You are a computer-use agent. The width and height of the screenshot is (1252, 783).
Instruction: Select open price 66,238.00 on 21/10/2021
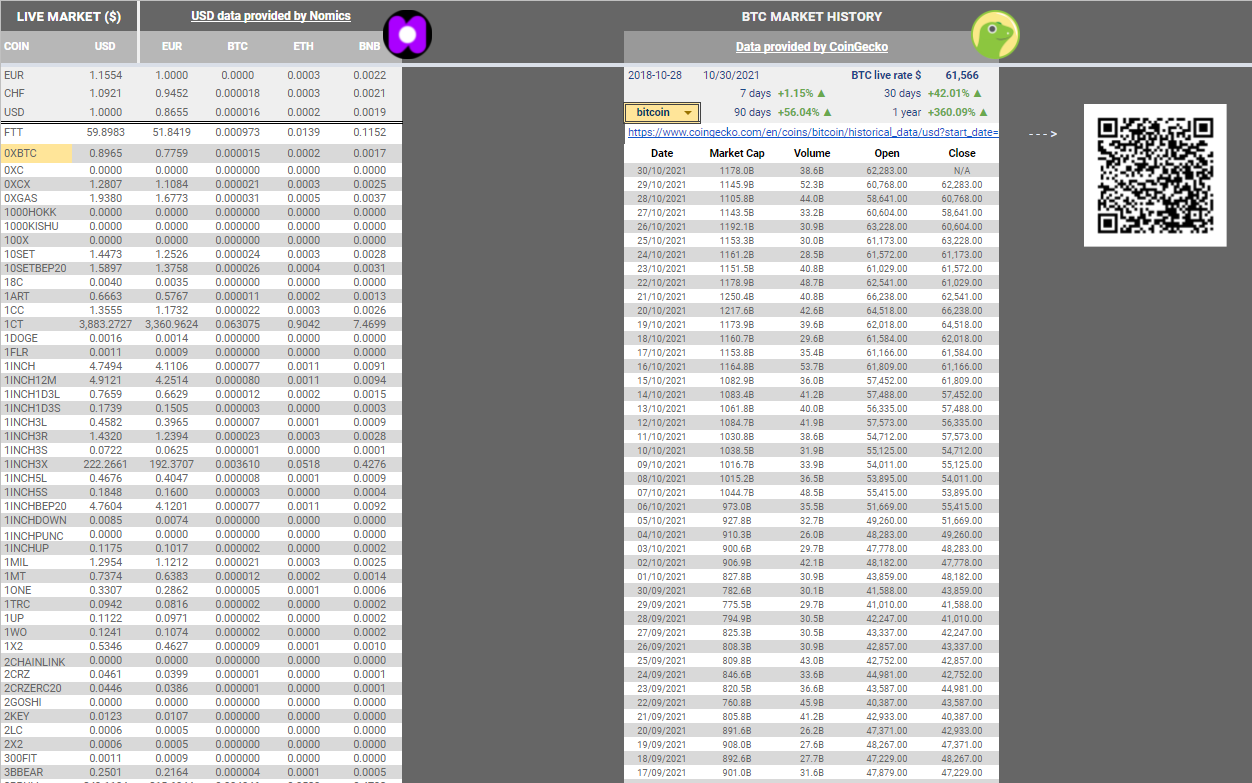click(887, 297)
